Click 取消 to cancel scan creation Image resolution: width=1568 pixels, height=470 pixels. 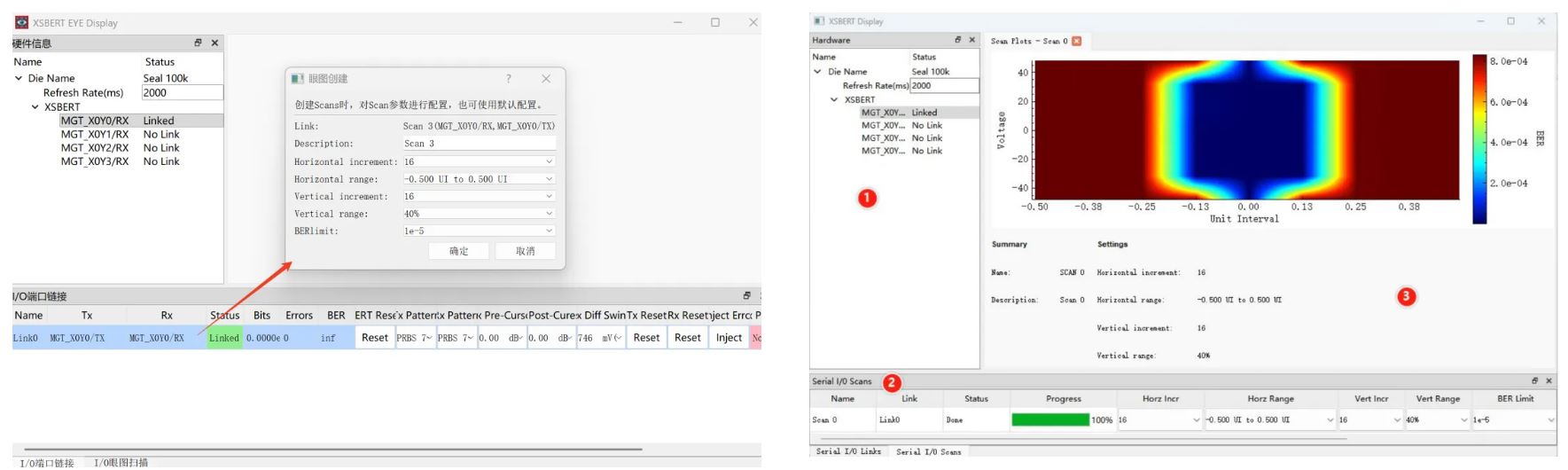[526, 251]
